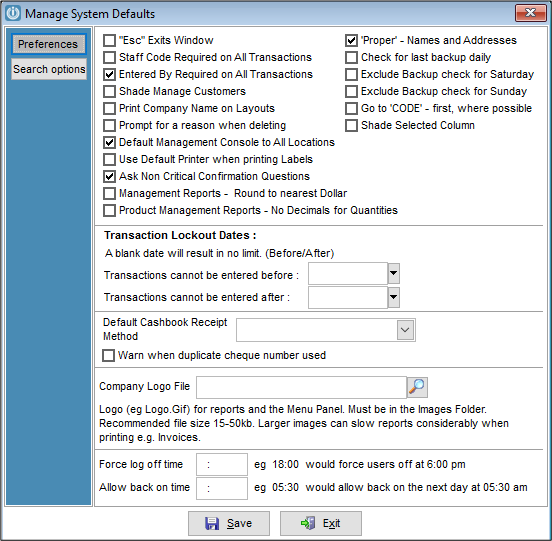Image resolution: width=552 pixels, height=541 pixels.
Task: Uncheck 'Proper' - Names and Addresses
Action: coord(351,40)
